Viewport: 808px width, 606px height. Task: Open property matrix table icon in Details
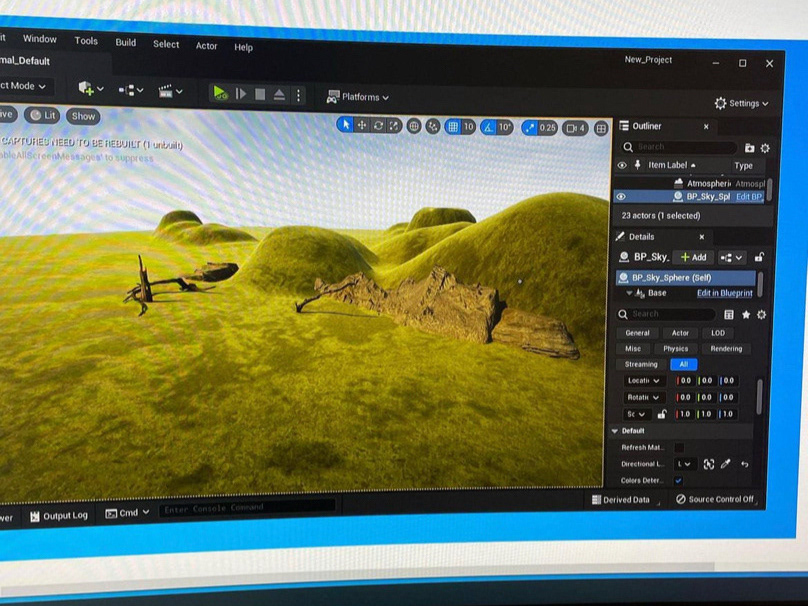pos(729,314)
